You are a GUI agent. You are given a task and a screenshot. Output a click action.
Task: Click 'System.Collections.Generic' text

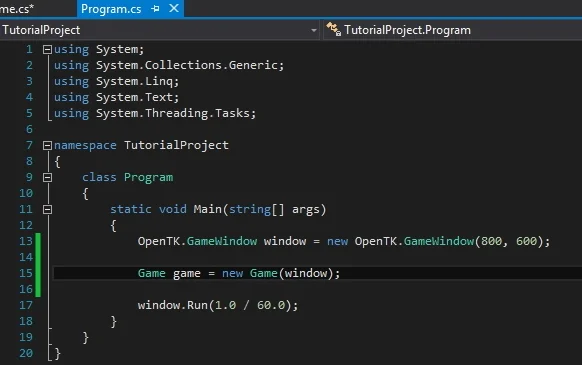[x=187, y=65]
